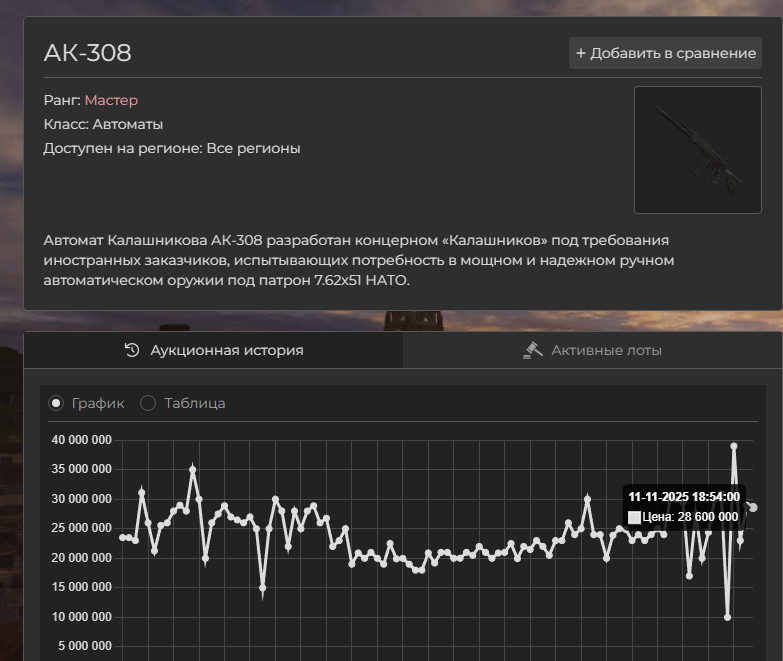Viewport: 783px width, 661px height.
Task: Open the AK-308 weapon image thumbnail
Action: tap(697, 149)
